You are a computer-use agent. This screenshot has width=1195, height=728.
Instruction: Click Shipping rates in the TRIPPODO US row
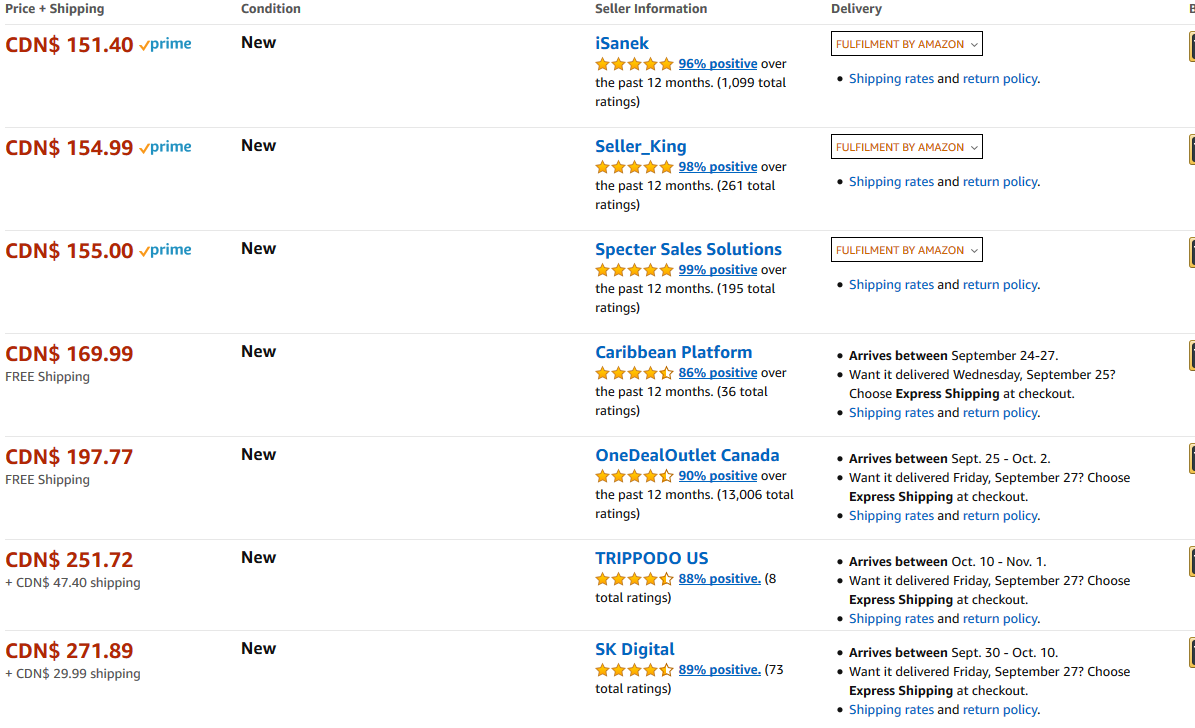[x=891, y=619]
